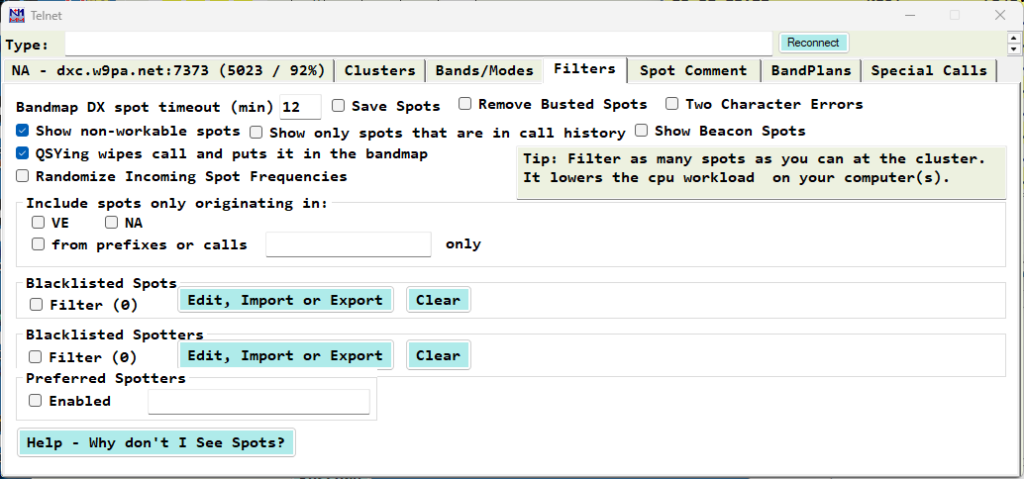Click the Type command input field

click(x=420, y=44)
